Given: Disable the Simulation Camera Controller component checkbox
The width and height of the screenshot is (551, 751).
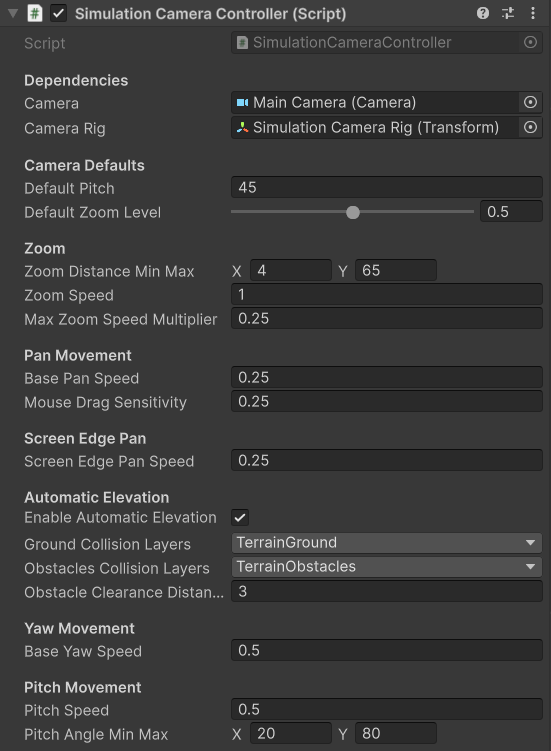Looking at the screenshot, I should pos(58,13).
